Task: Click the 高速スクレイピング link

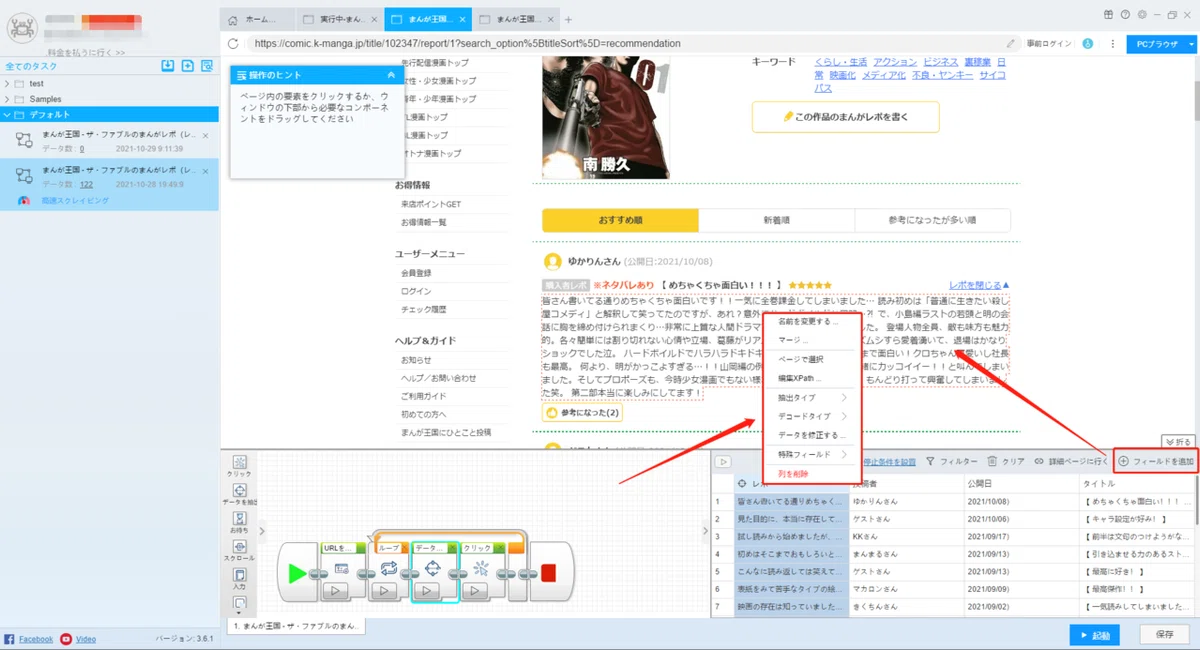Action: click(75, 201)
